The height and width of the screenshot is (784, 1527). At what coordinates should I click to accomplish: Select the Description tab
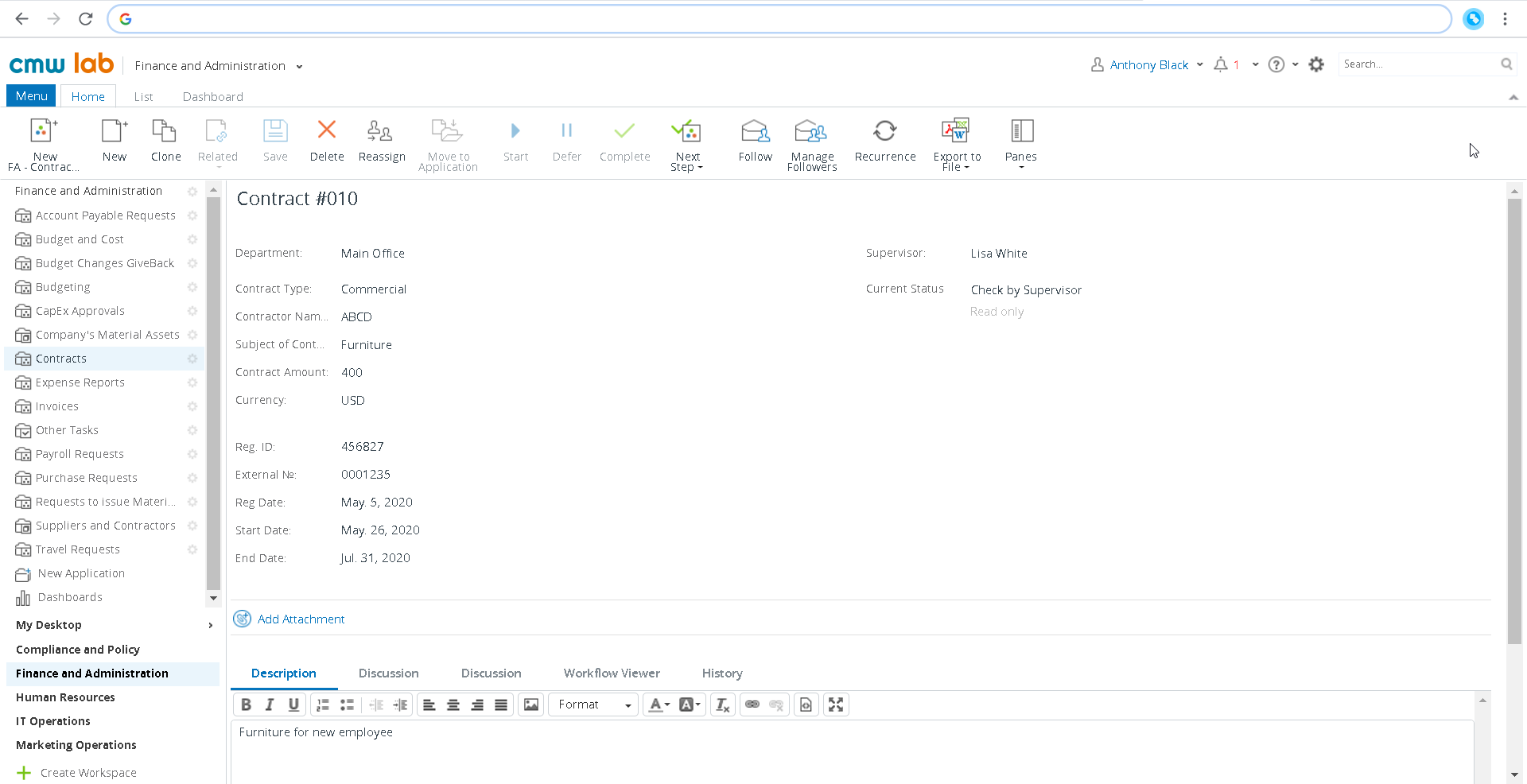pos(283,673)
